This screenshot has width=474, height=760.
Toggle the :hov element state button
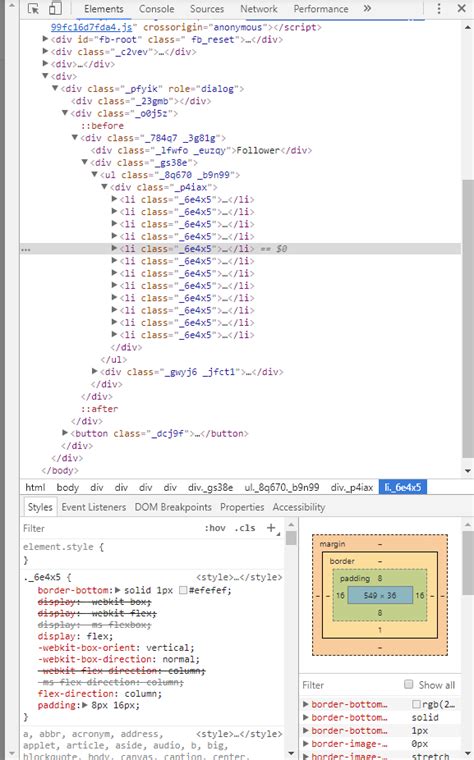(215, 528)
